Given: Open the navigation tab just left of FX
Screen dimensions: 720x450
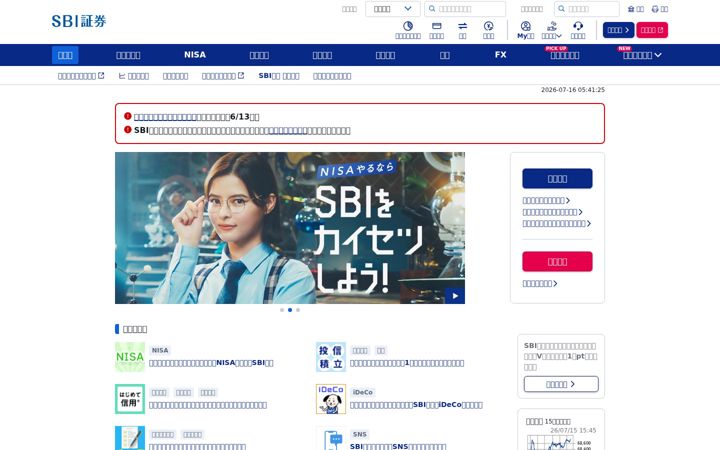Looking at the screenshot, I should click(x=445, y=55).
